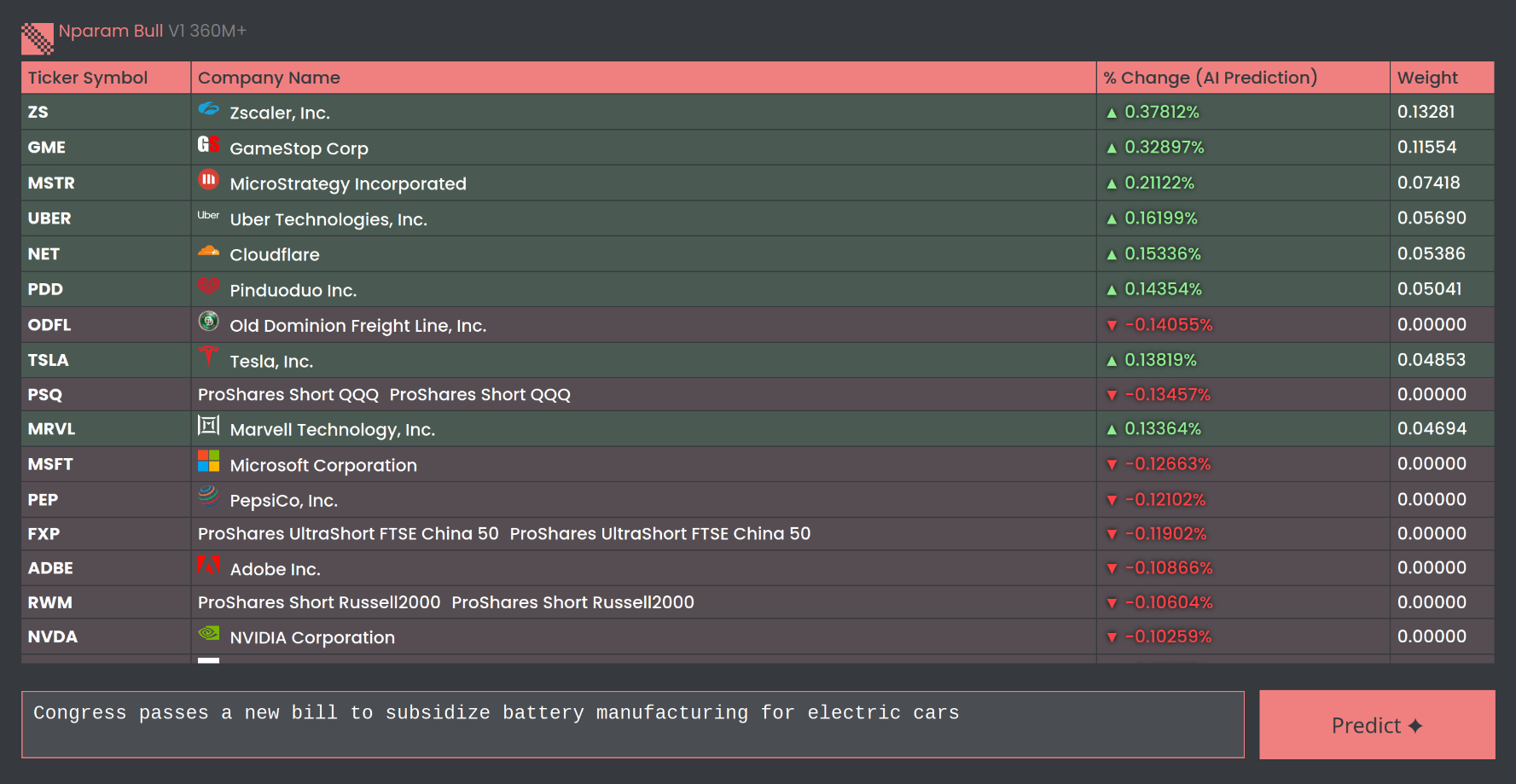Screen dimensions: 1516x784
Task: Click weight value 0.07418
Action: click(1428, 183)
